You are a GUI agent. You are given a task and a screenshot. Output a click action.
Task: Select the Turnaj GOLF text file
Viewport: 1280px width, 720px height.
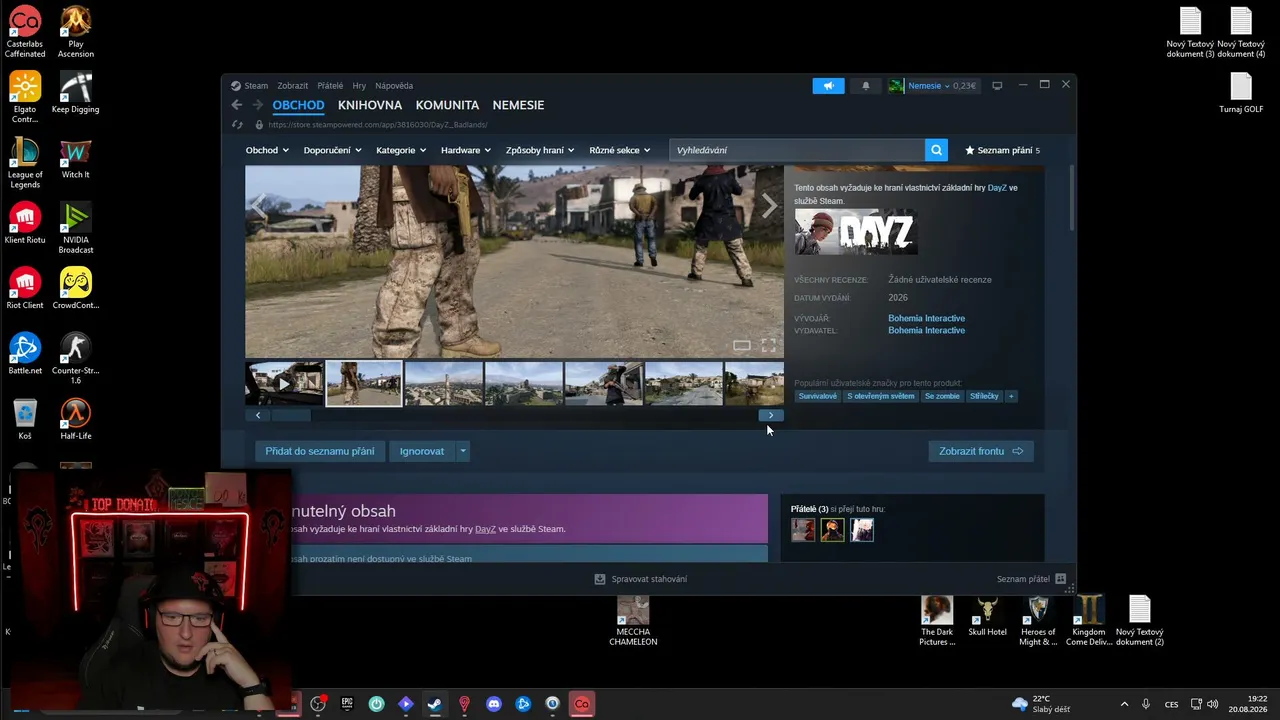pyautogui.click(x=1241, y=93)
